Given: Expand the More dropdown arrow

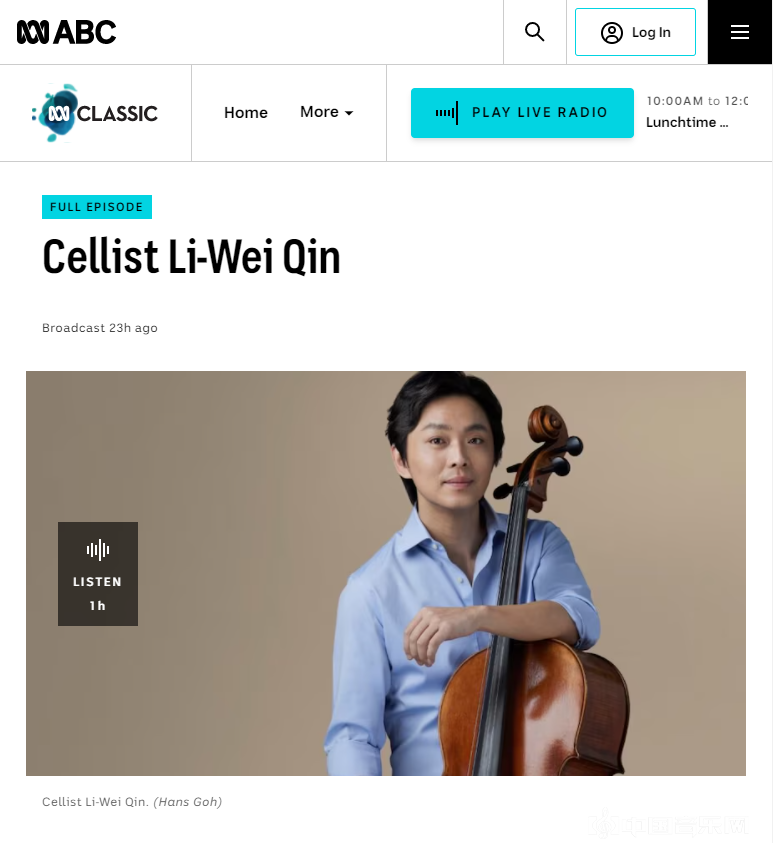Looking at the screenshot, I should click(x=349, y=113).
